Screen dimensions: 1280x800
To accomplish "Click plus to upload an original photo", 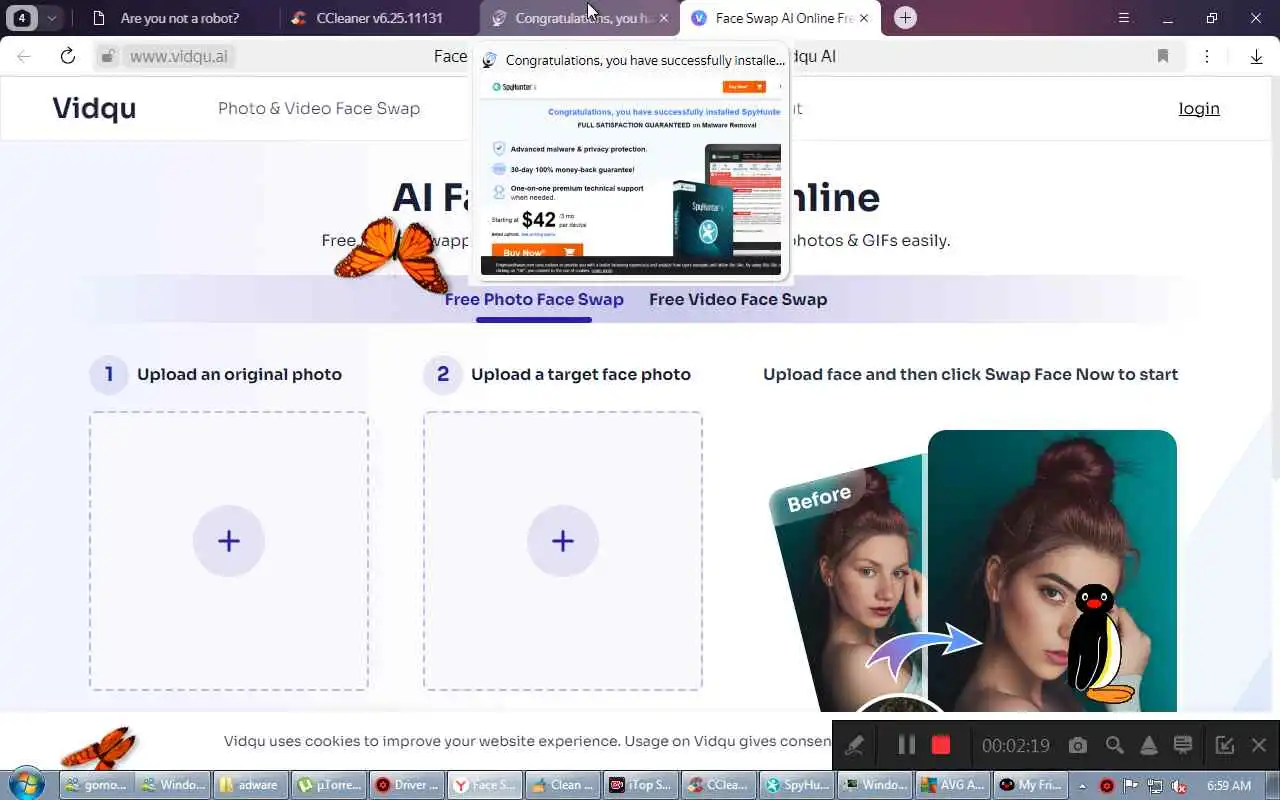I will tap(229, 541).
